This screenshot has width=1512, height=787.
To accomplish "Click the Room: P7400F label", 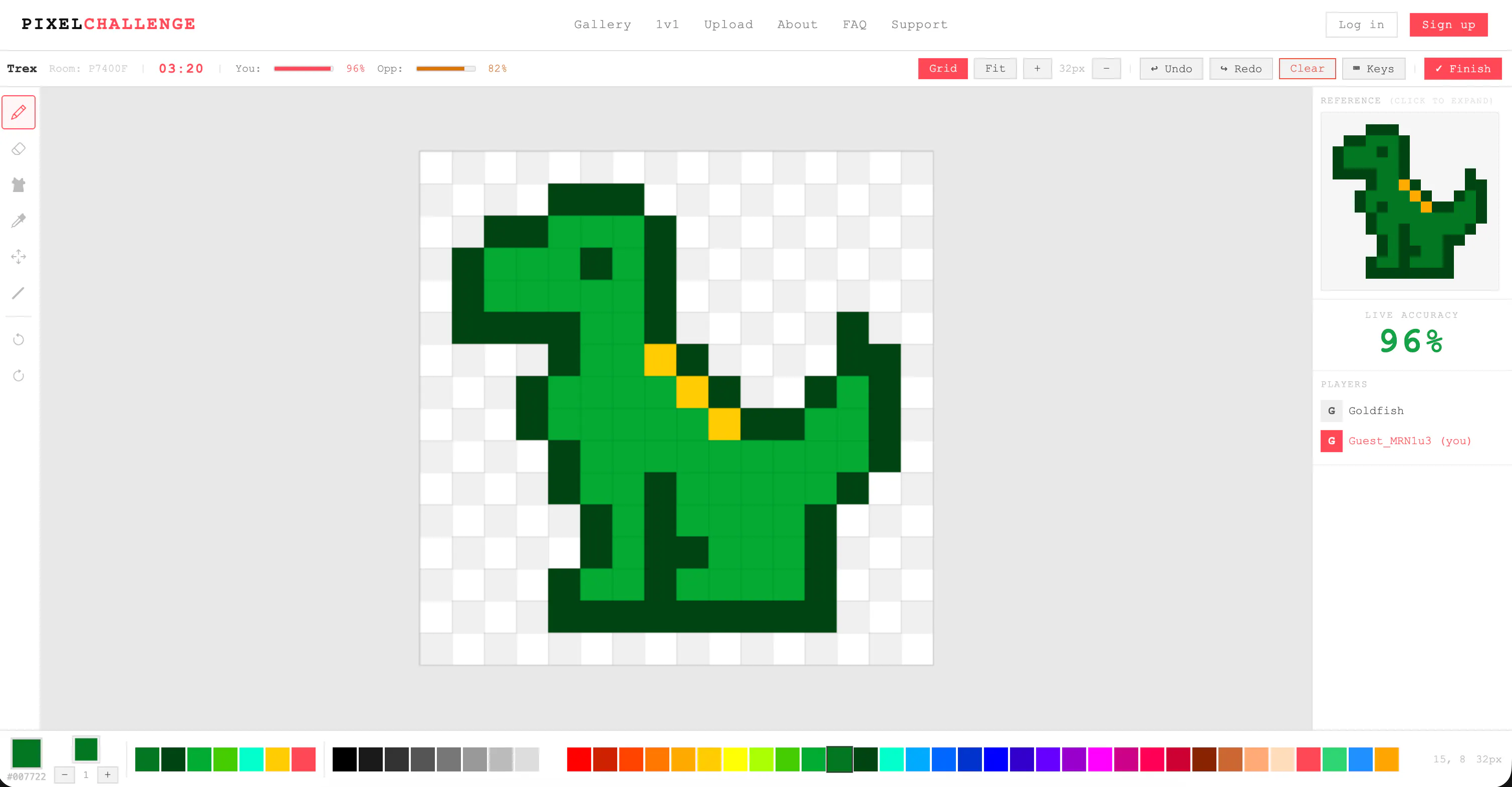I will tap(88, 69).
